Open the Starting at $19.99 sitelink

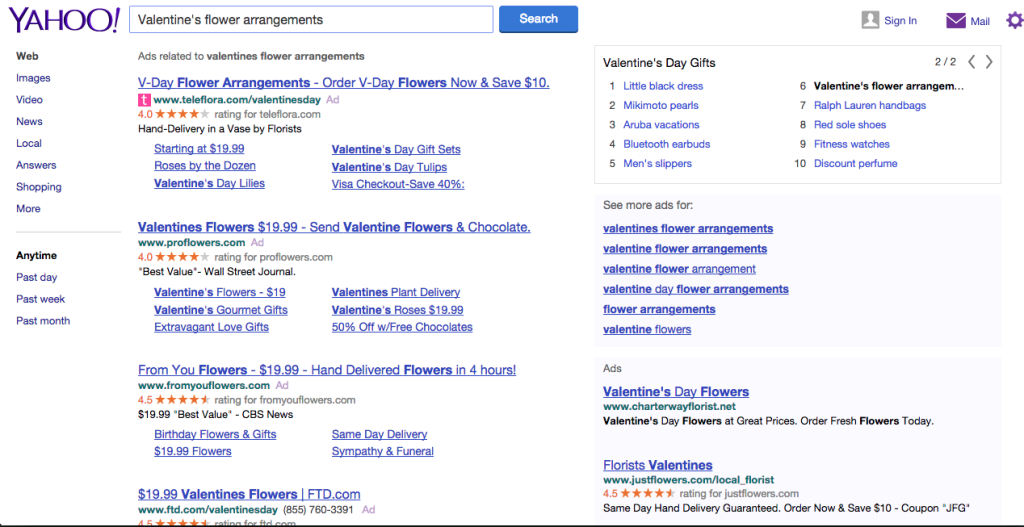point(199,148)
